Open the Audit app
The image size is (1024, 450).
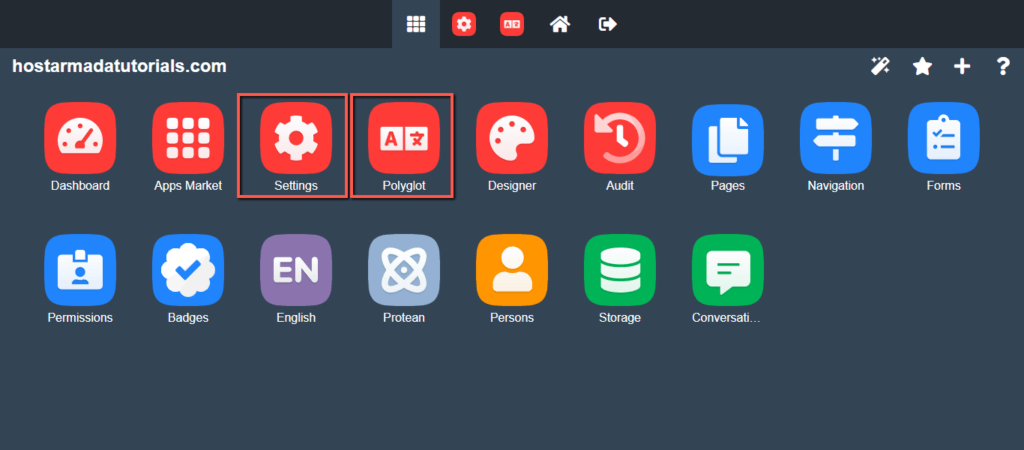tap(620, 138)
